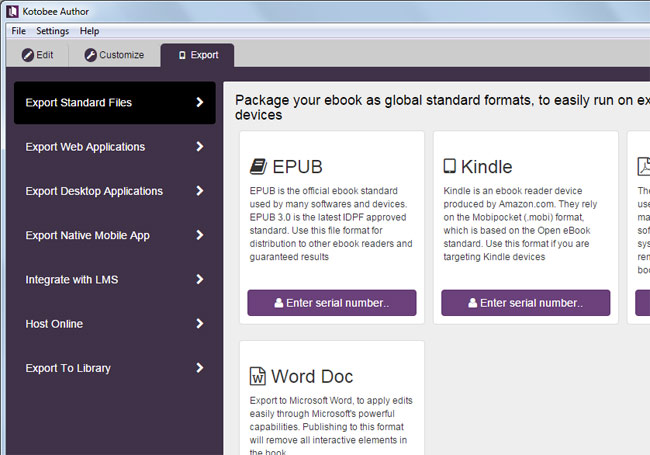Click the wrench icon on Customize tab
Screen dimensions: 650x455
(x=90, y=55)
